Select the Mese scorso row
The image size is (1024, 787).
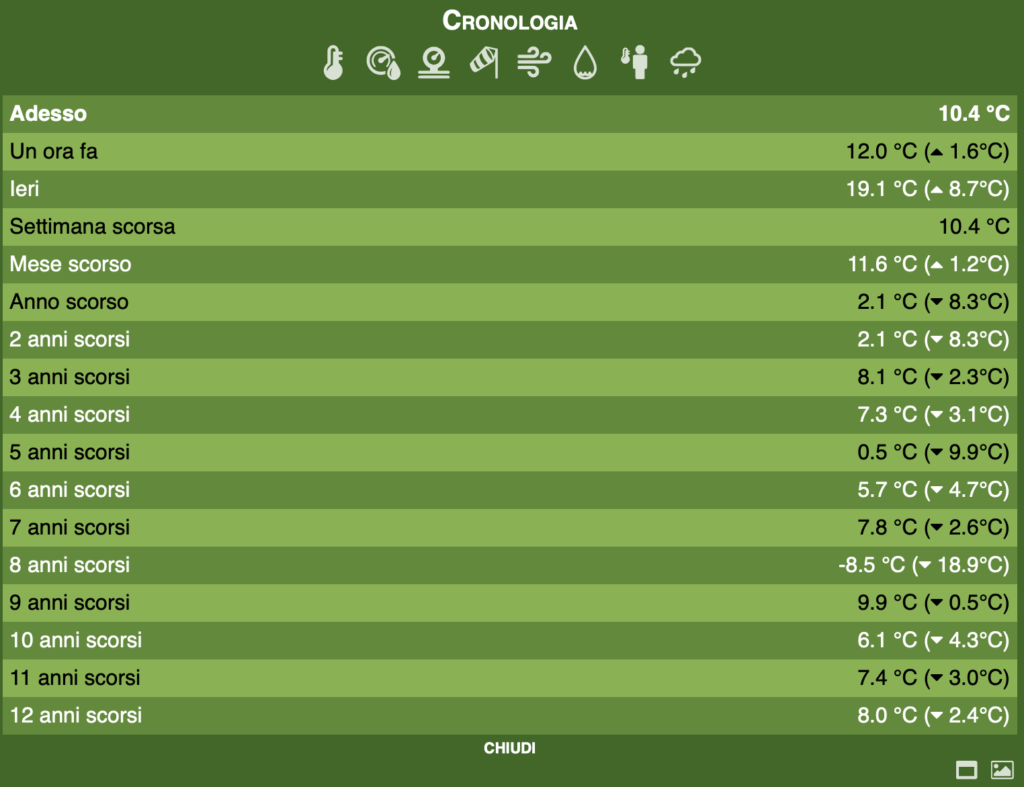[510, 265]
